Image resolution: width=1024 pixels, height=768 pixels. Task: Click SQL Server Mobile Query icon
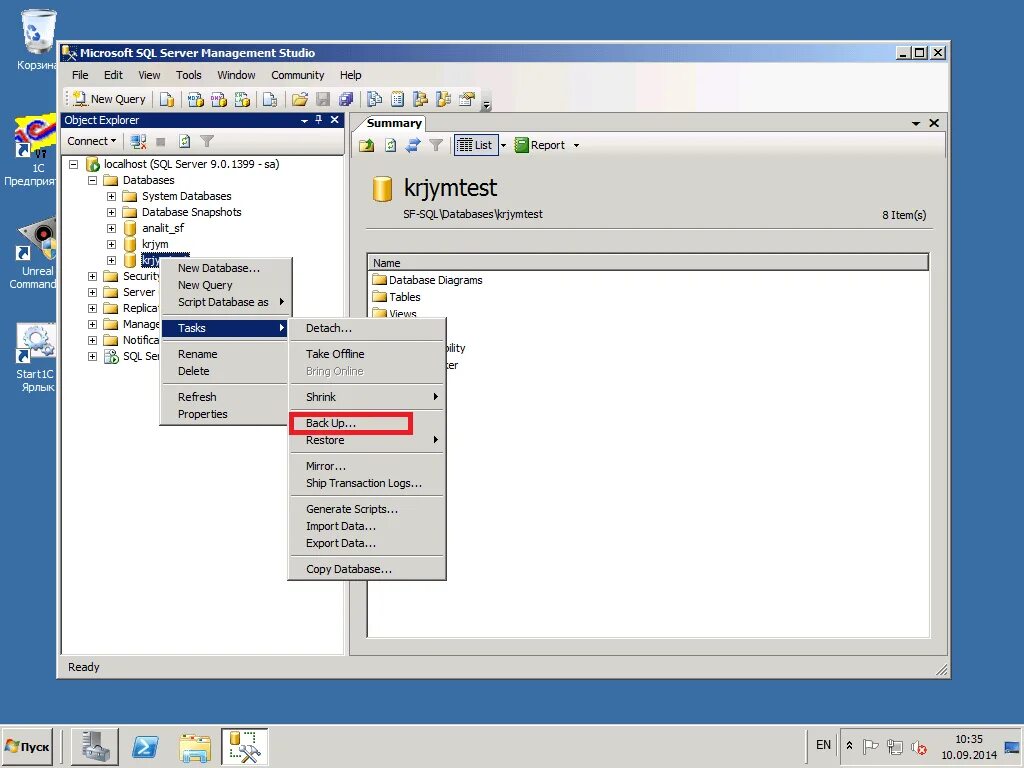click(x=270, y=99)
